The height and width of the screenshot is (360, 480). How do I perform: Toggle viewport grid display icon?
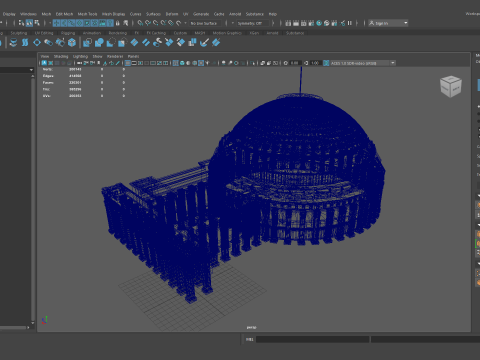(128, 63)
